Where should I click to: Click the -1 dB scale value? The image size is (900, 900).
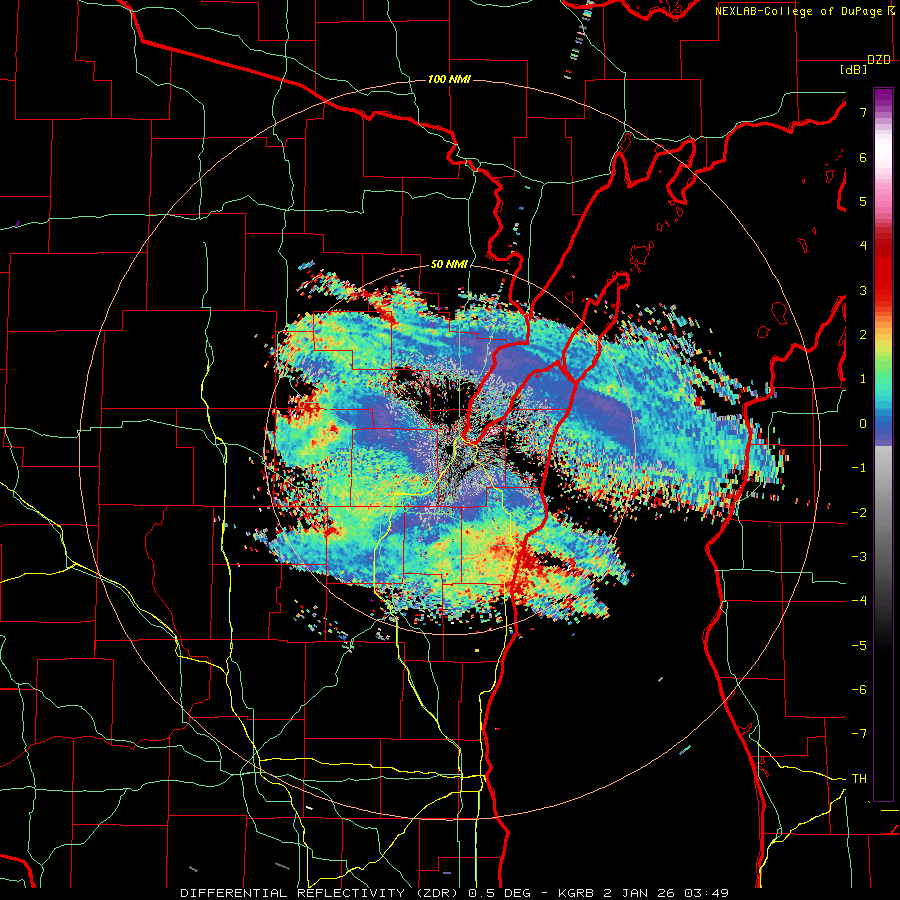pyautogui.click(x=859, y=468)
